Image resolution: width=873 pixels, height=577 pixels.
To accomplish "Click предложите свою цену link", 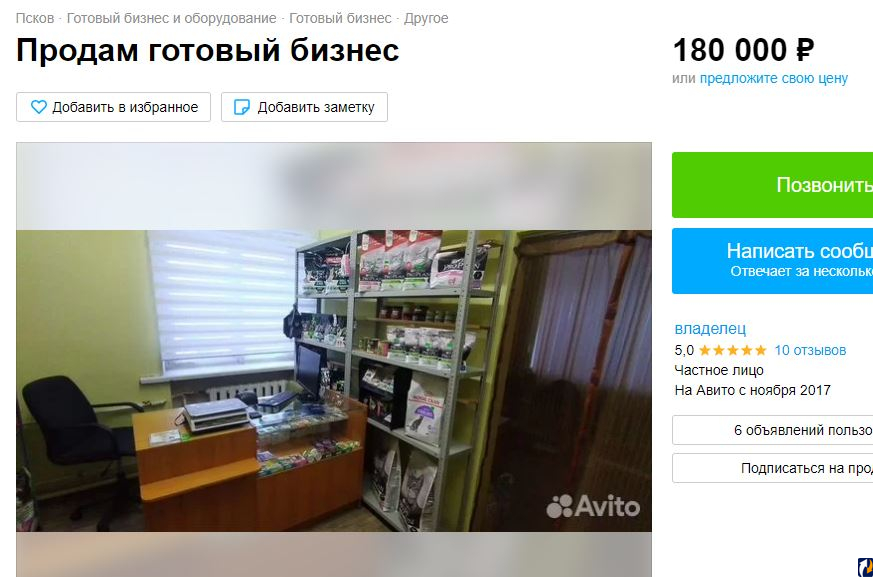I will pos(773,79).
